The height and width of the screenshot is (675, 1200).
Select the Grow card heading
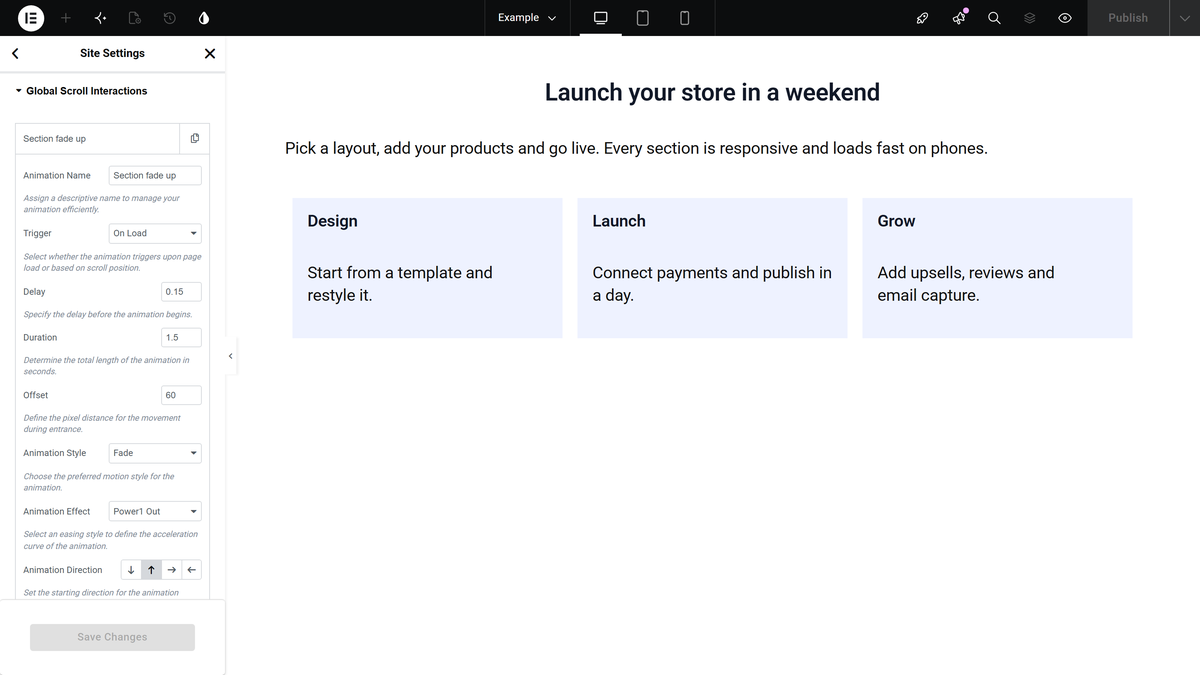click(896, 221)
